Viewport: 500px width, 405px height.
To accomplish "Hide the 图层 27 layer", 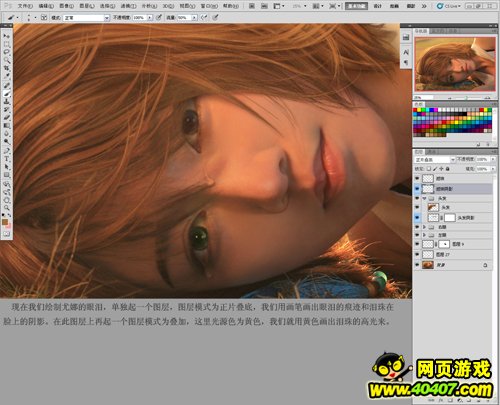I will pyautogui.click(x=417, y=254).
